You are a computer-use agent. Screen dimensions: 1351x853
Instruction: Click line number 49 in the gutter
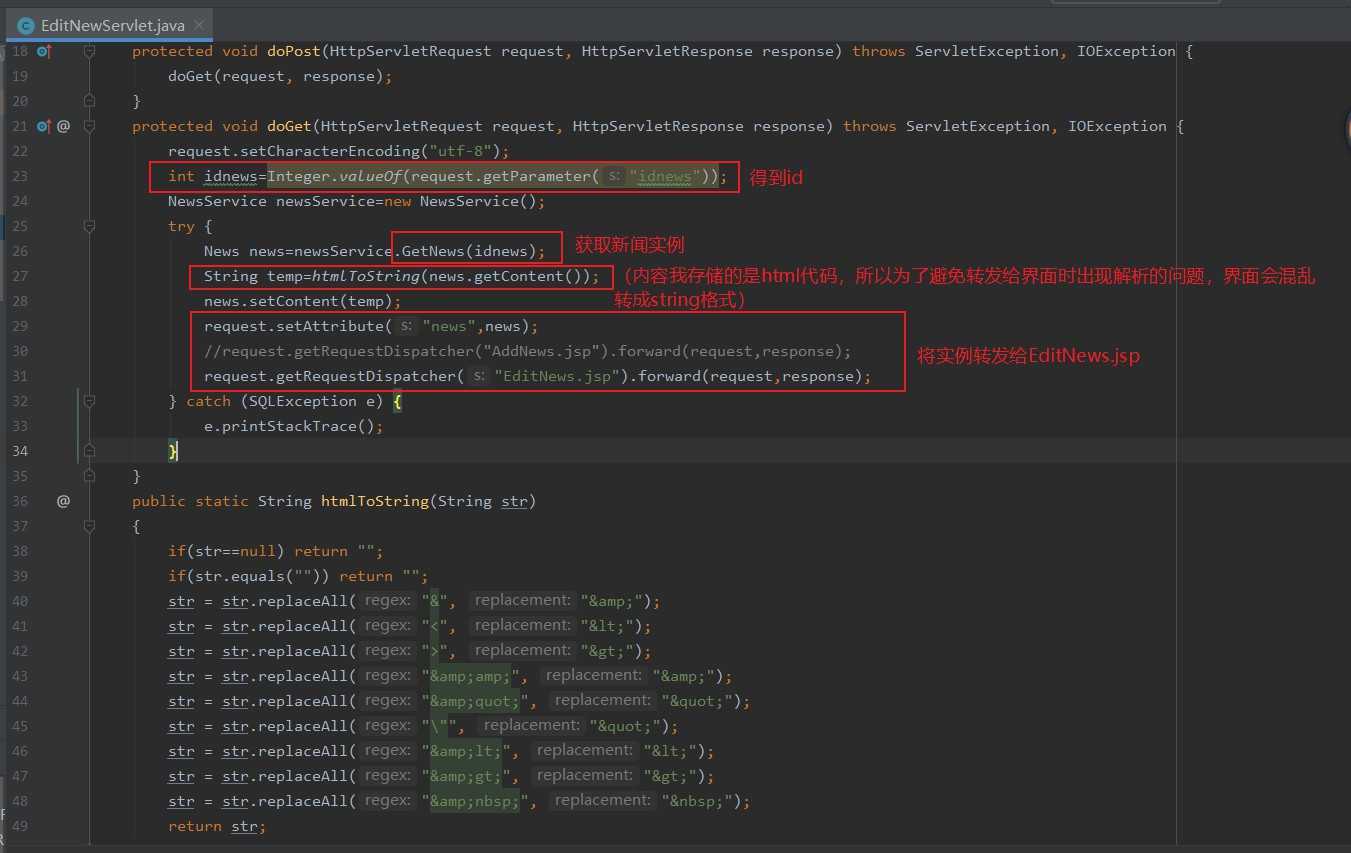pos(20,826)
